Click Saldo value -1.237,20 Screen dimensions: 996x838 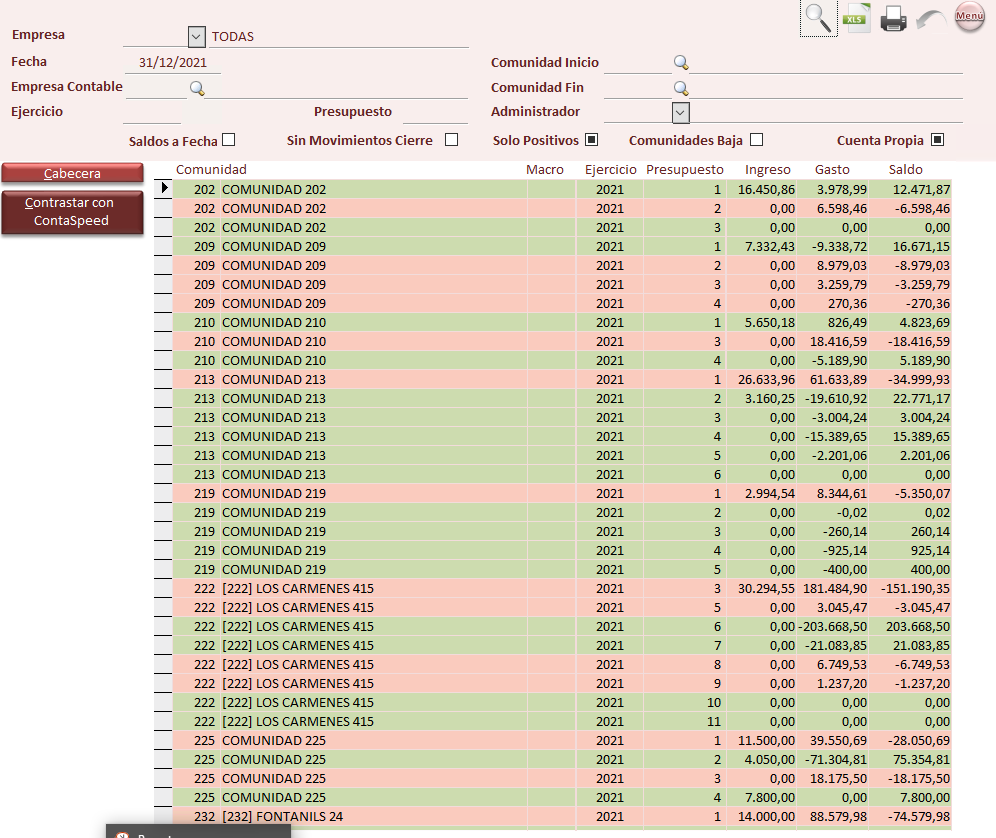point(922,684)
